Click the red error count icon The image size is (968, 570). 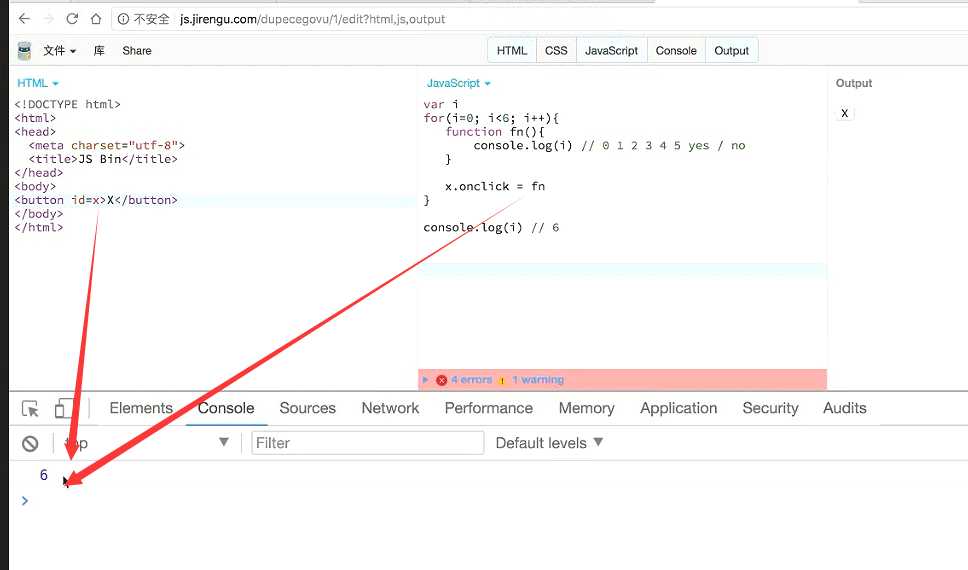441,380
